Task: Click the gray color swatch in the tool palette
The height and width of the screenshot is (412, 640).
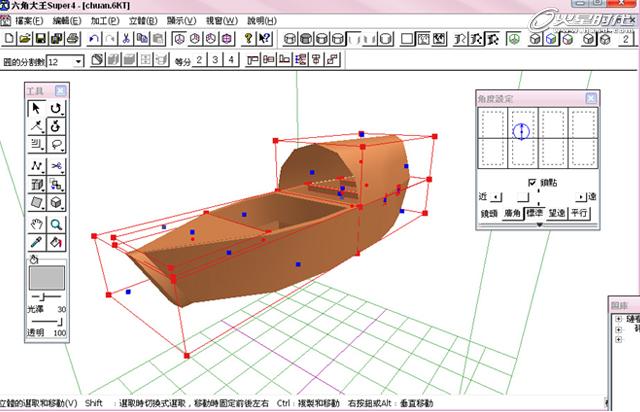Action: [47, 278]
